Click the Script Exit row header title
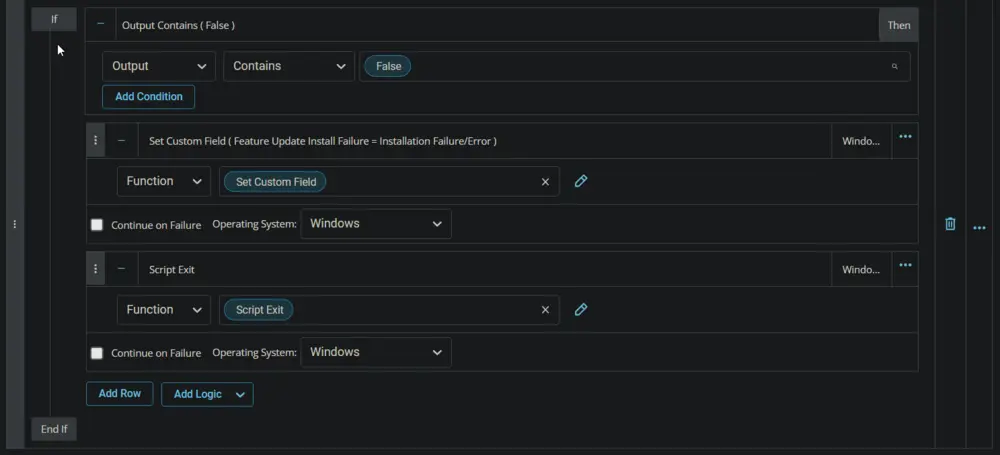Screen dimensions: 1000x455 click(x=172, y=269)
